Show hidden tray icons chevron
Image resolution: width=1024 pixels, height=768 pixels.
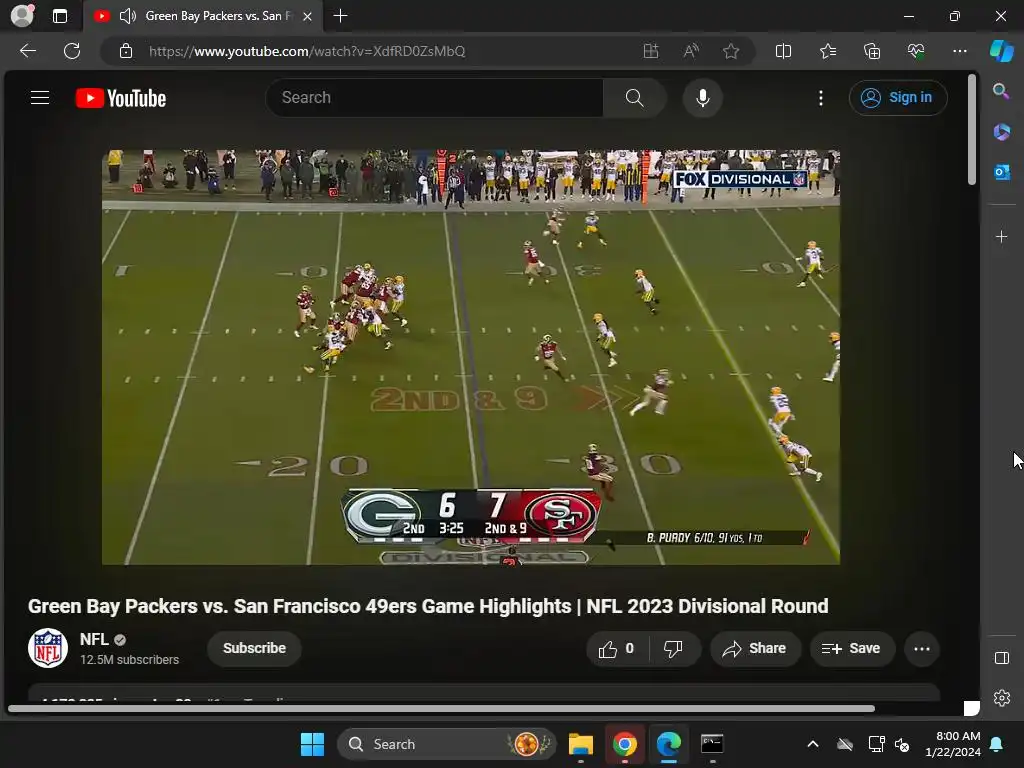pos(812,744)
